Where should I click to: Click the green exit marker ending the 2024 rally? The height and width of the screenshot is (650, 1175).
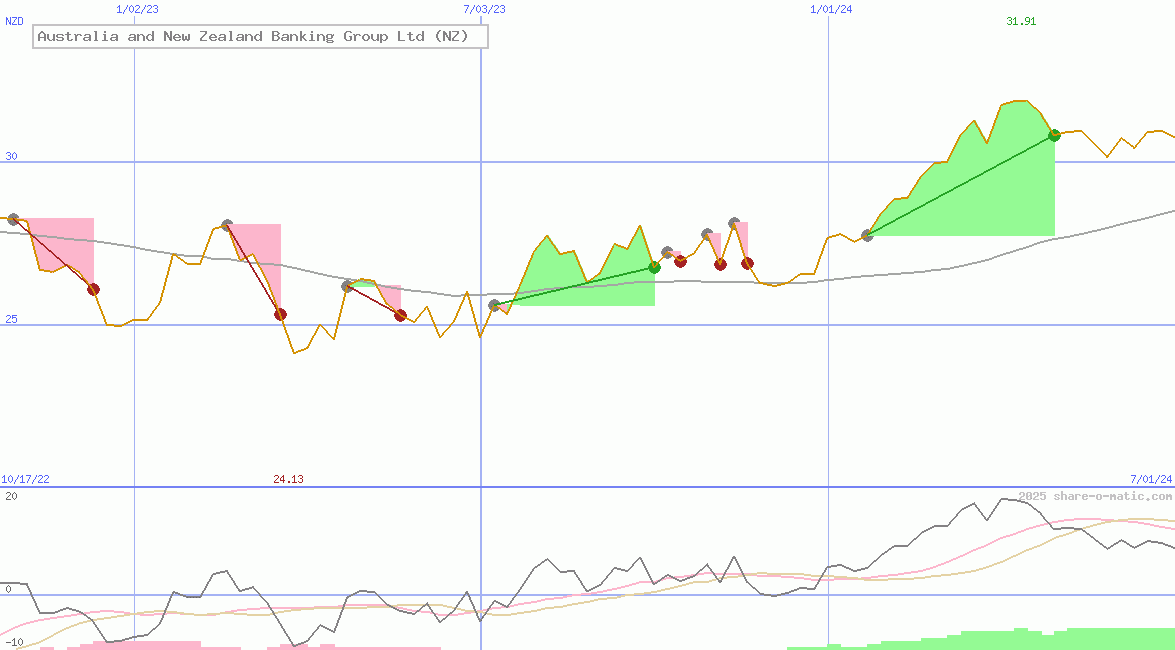pyautogui.click(x=1054, y=135)
